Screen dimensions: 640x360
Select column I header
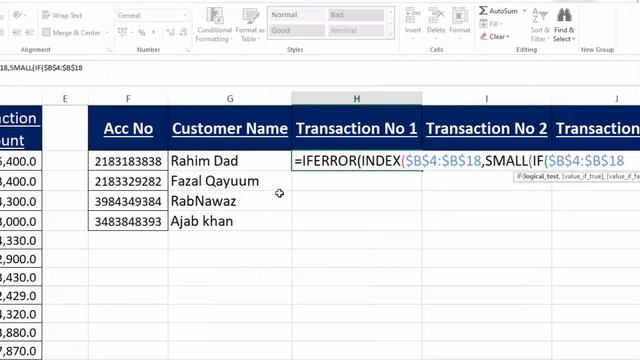point(487,99)
